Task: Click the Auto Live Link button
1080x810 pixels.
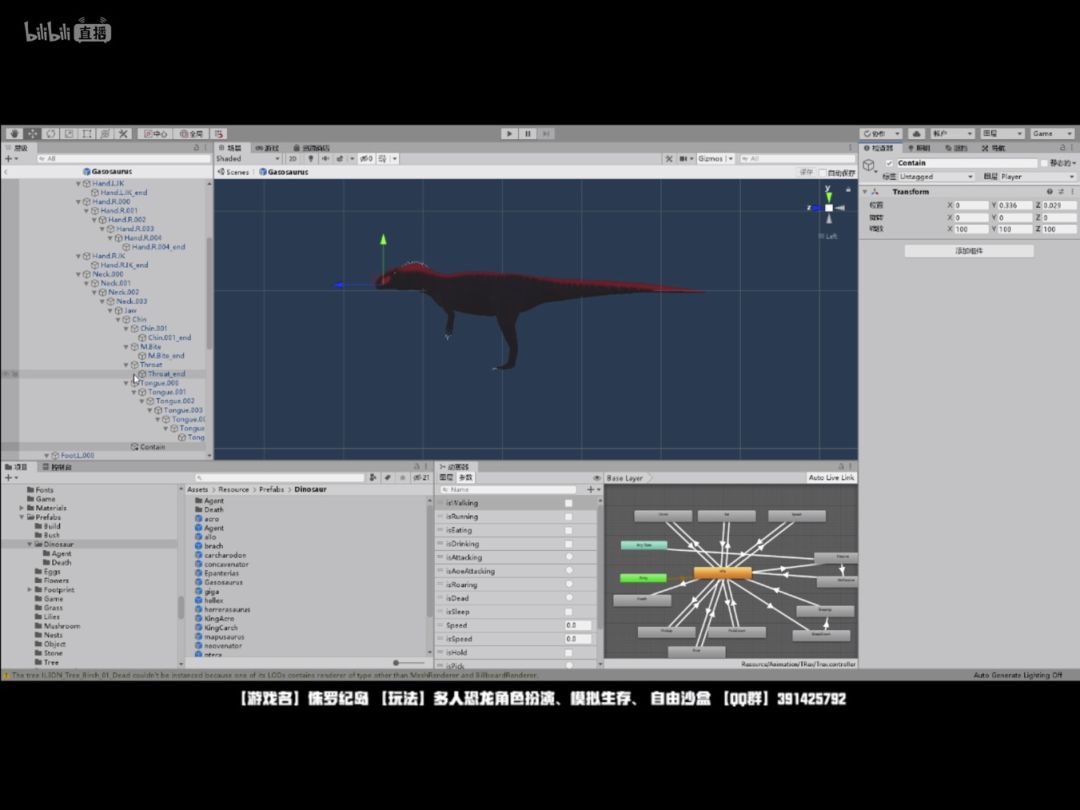Action: (x=831, y=477)
